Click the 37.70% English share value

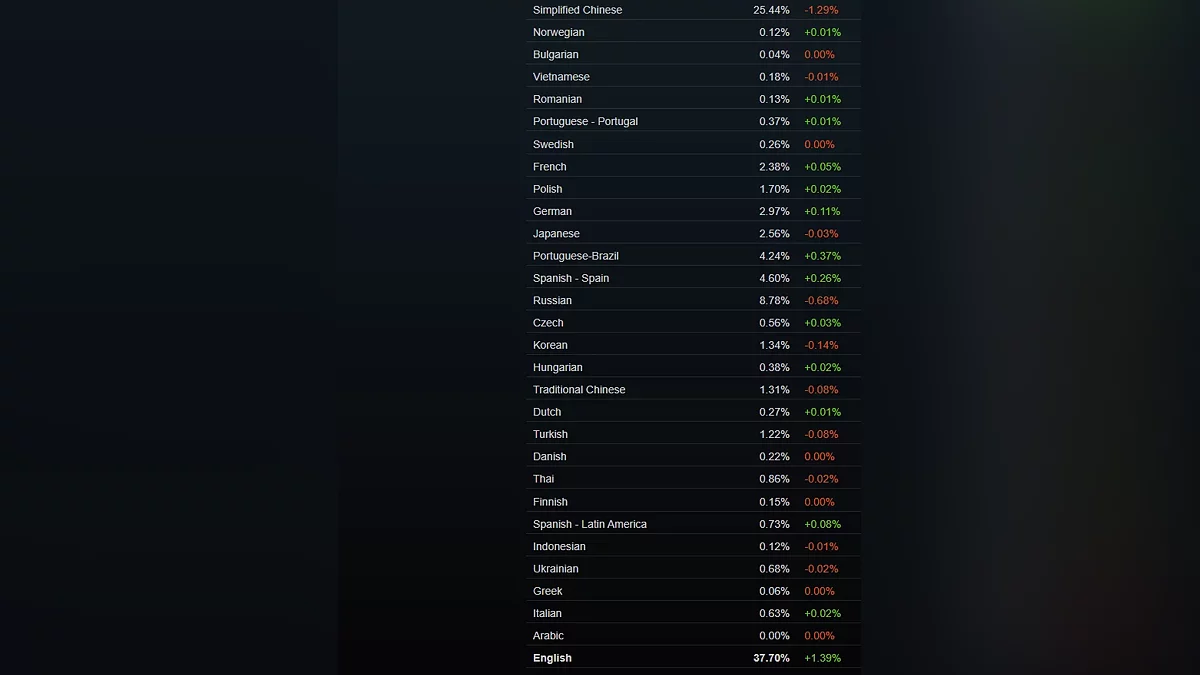(x=771, y=658)
